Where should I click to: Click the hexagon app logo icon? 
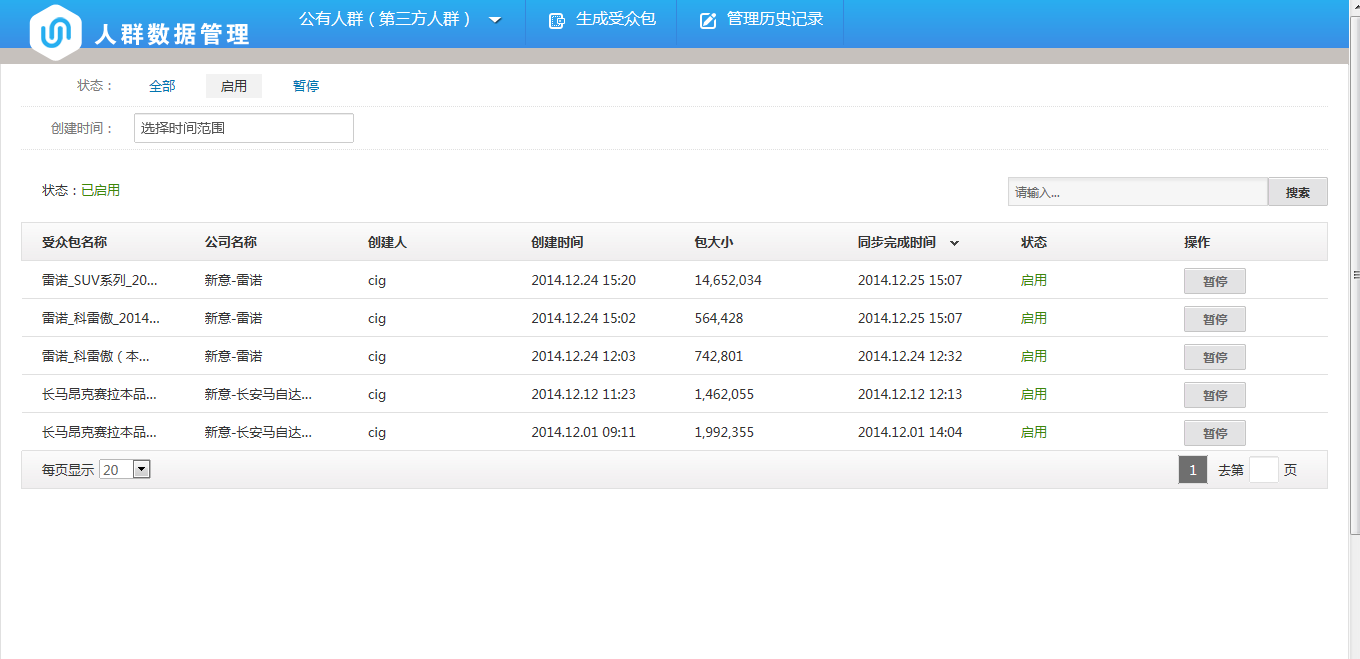(x=55, y=32)
